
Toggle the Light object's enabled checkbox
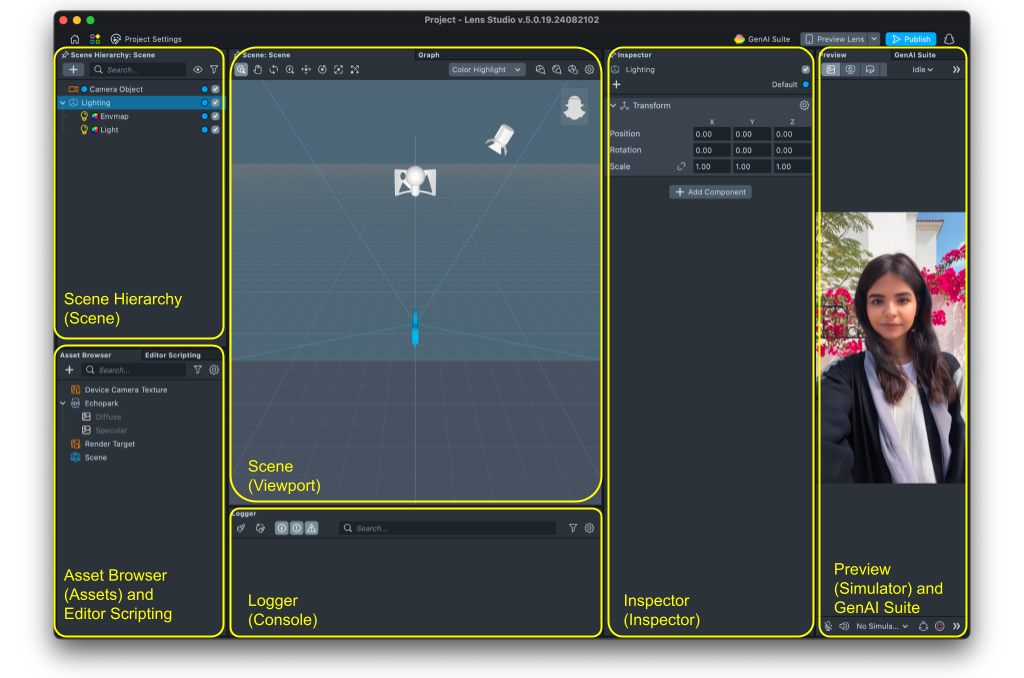click(x=215, y=130)
